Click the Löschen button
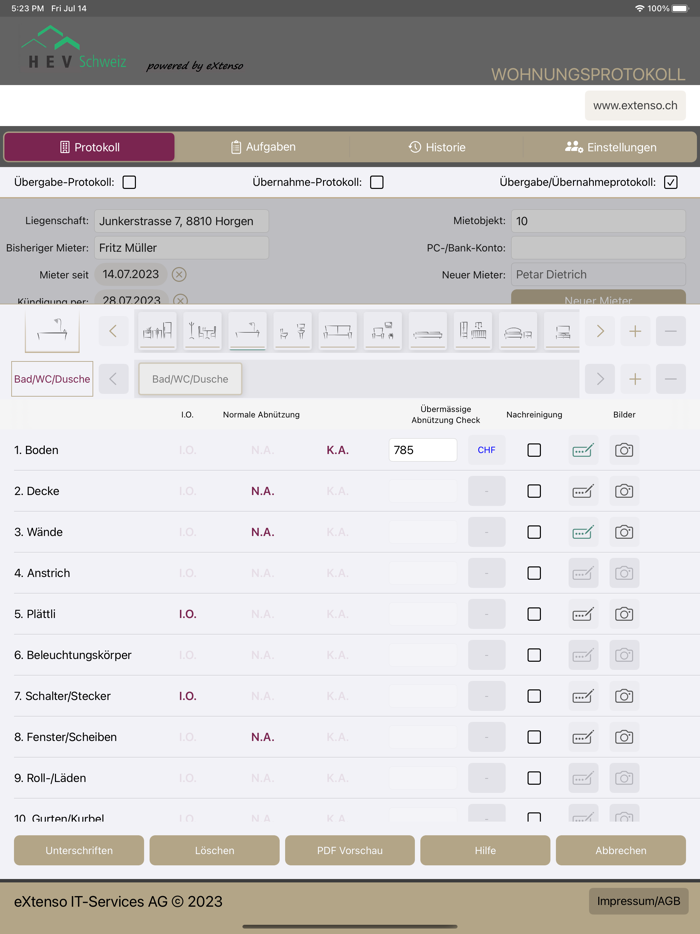The width and height of the screenshot is (700, 934). coord(214,851)
